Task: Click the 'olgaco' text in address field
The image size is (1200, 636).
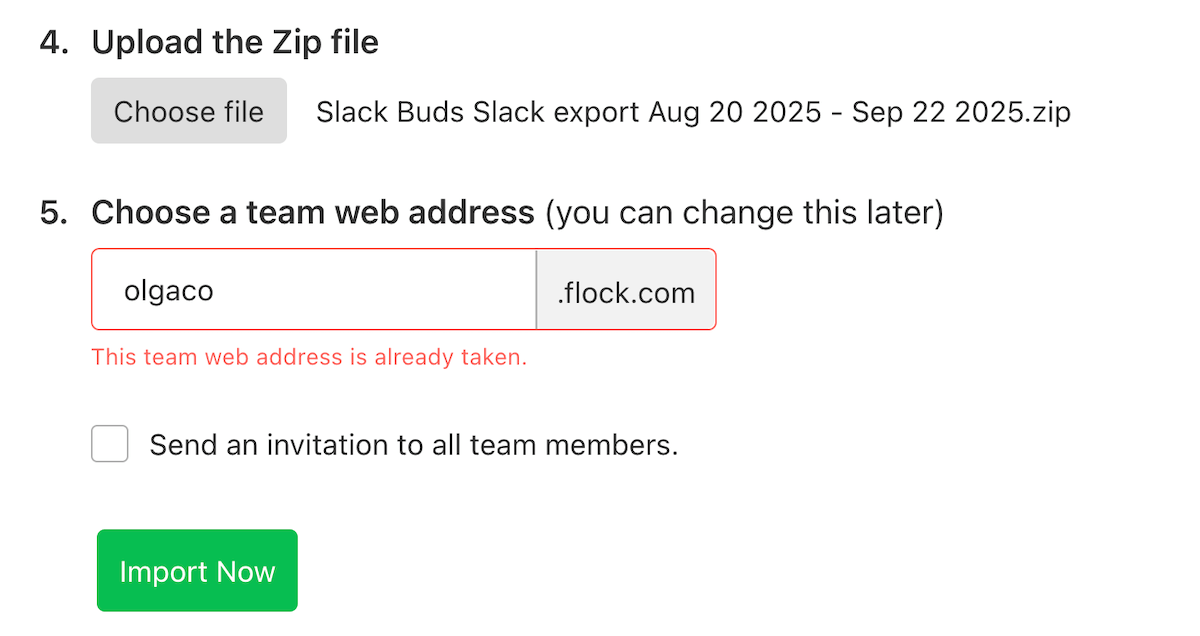Action: (169, 291)
